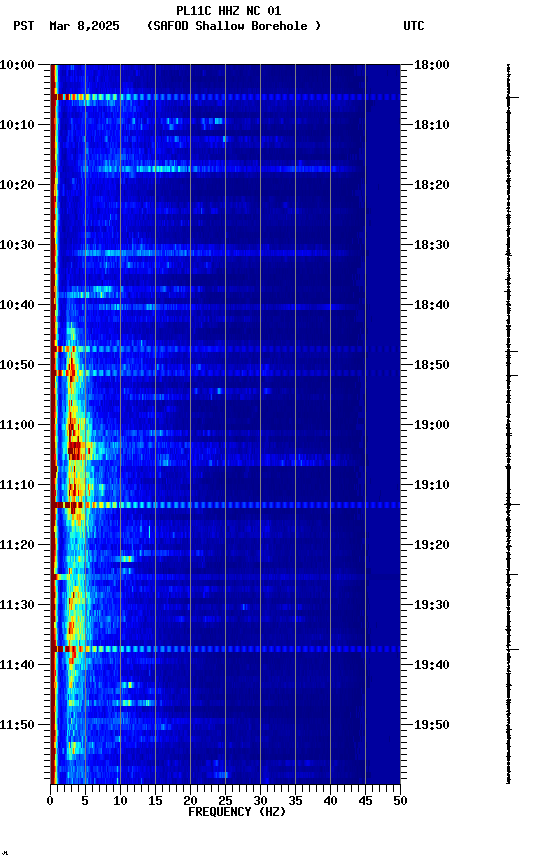Click the 19:50 UTC time label
Image resolution: width=552 pixels, height=864 pixels.
point(432,726)
